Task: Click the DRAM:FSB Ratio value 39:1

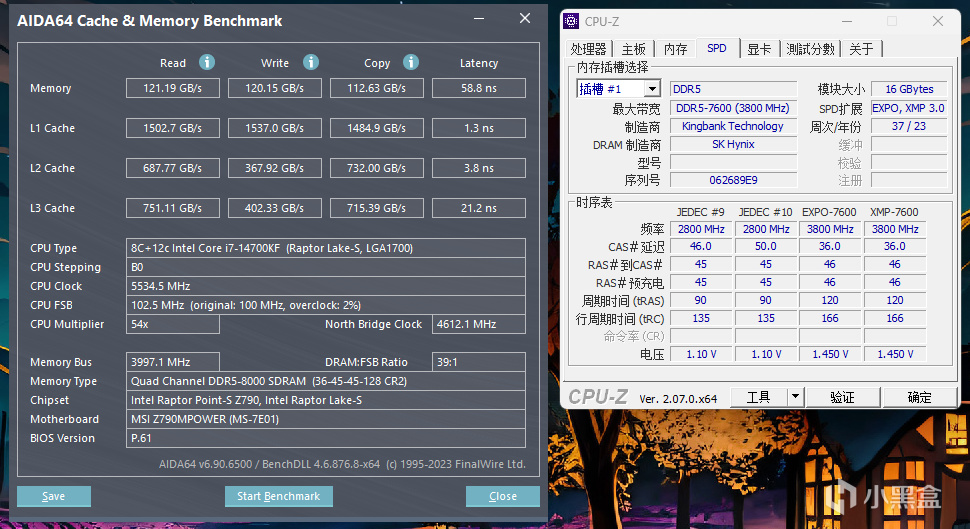Action: pos(479,362)
